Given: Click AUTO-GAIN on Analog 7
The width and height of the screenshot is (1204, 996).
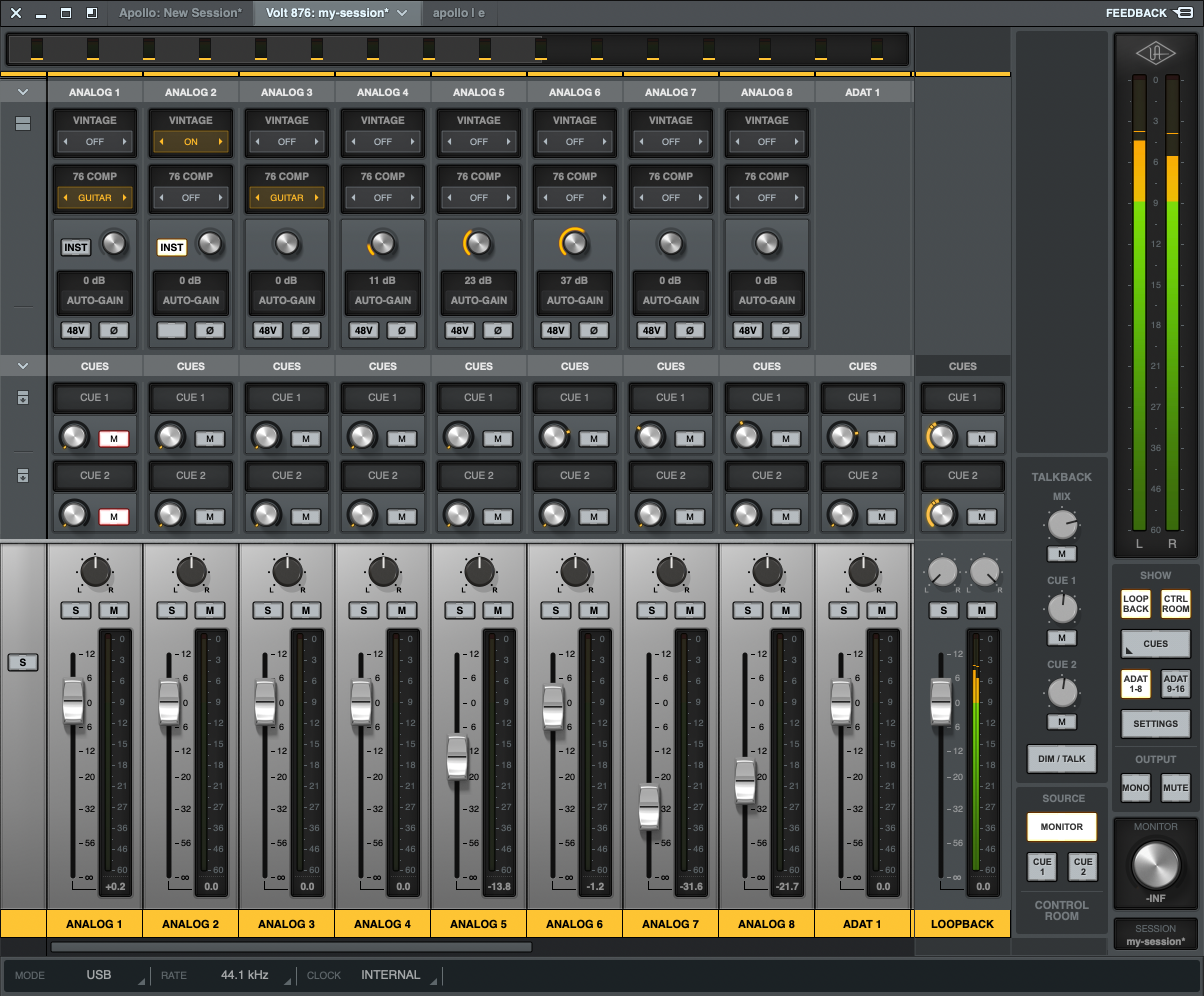Looking at the screenshot, I should (x=671, y=300).
